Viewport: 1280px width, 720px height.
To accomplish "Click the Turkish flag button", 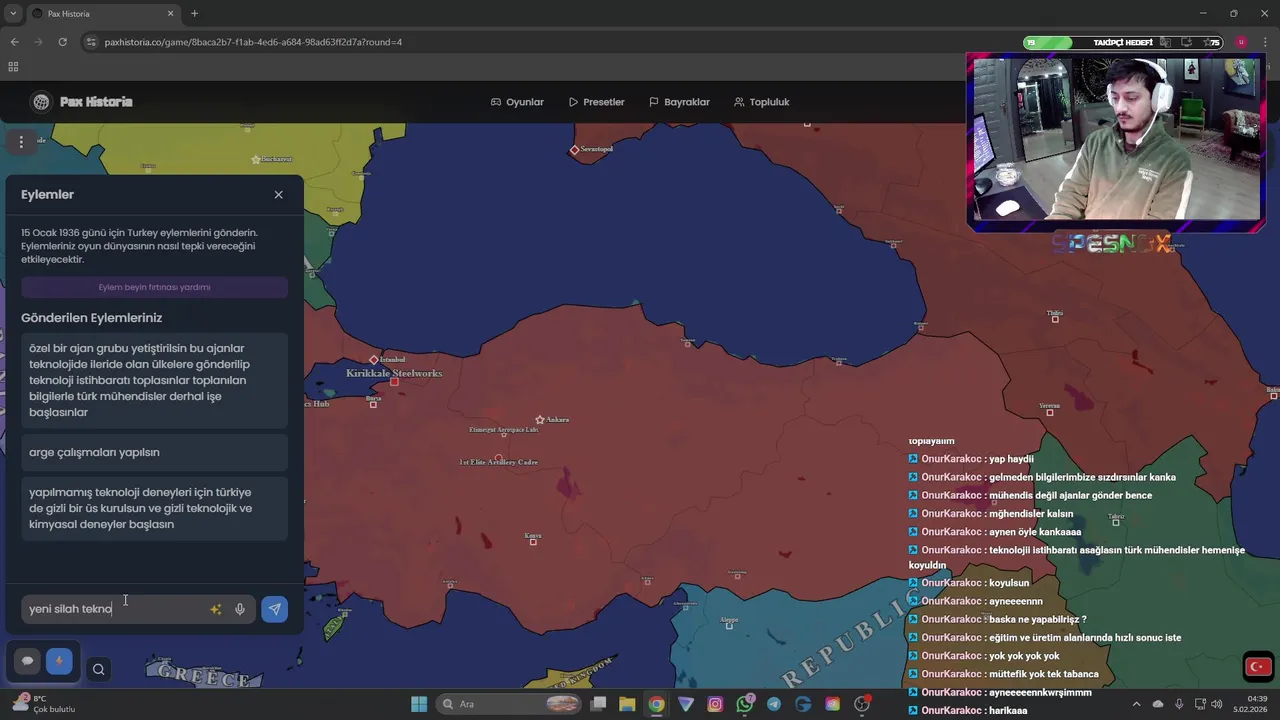I will coord(1258,667).
